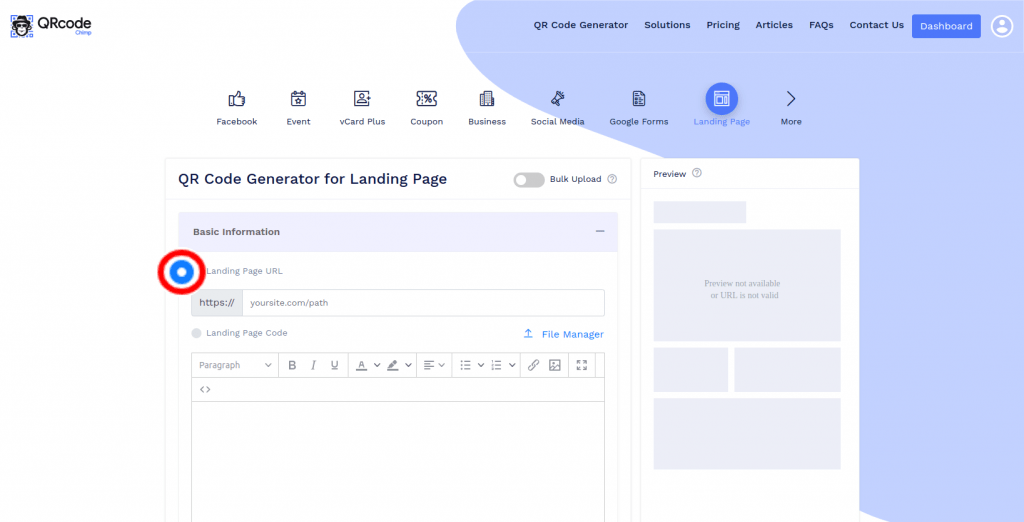Expand the numbered list style arrow
Image resolution: width=1024 pixels, height=522 pixels.
tap(512, 365)
